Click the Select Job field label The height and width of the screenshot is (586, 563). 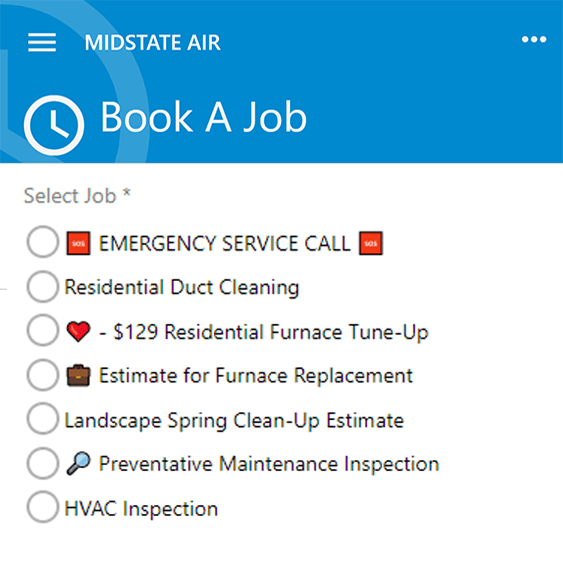point(77,195)
